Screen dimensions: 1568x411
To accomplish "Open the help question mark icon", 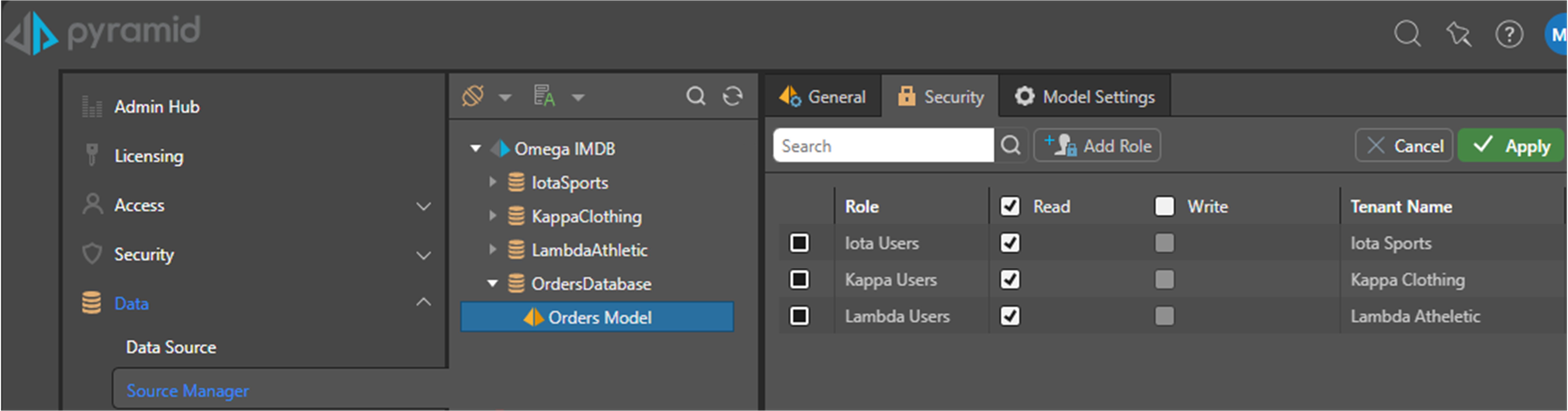I will [1509, 34].
